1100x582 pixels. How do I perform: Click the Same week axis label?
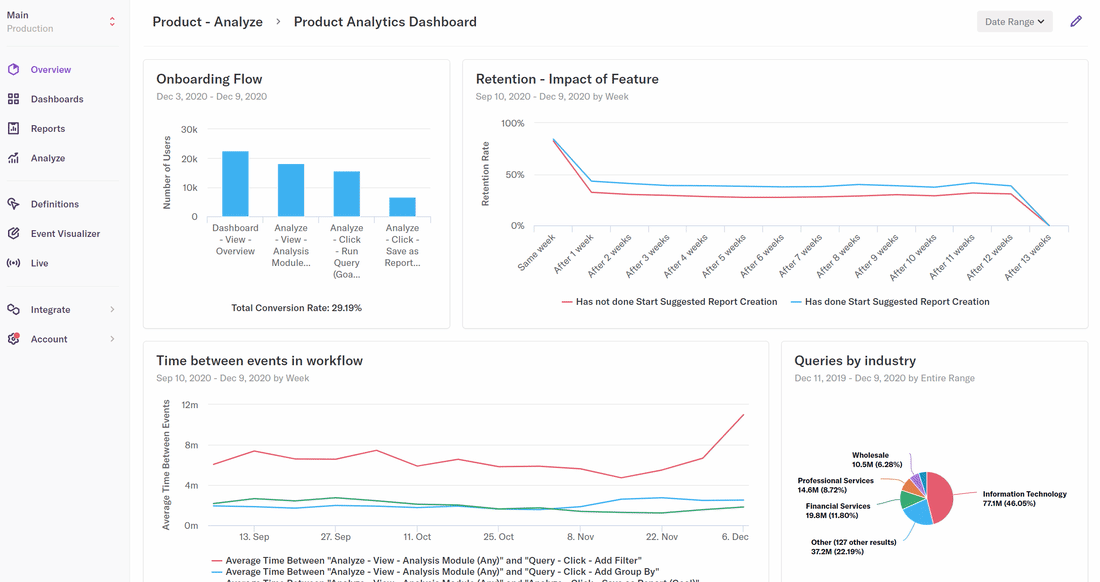click(x=537, y=252)
